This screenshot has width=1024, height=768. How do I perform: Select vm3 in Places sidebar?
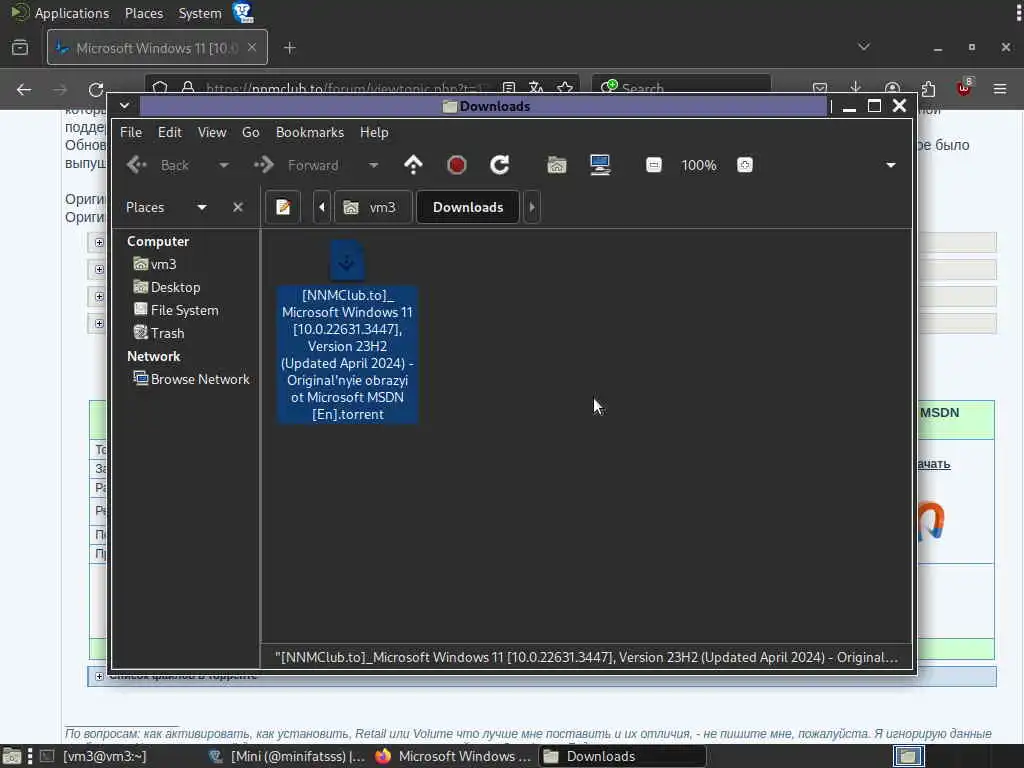click(155, 264)
